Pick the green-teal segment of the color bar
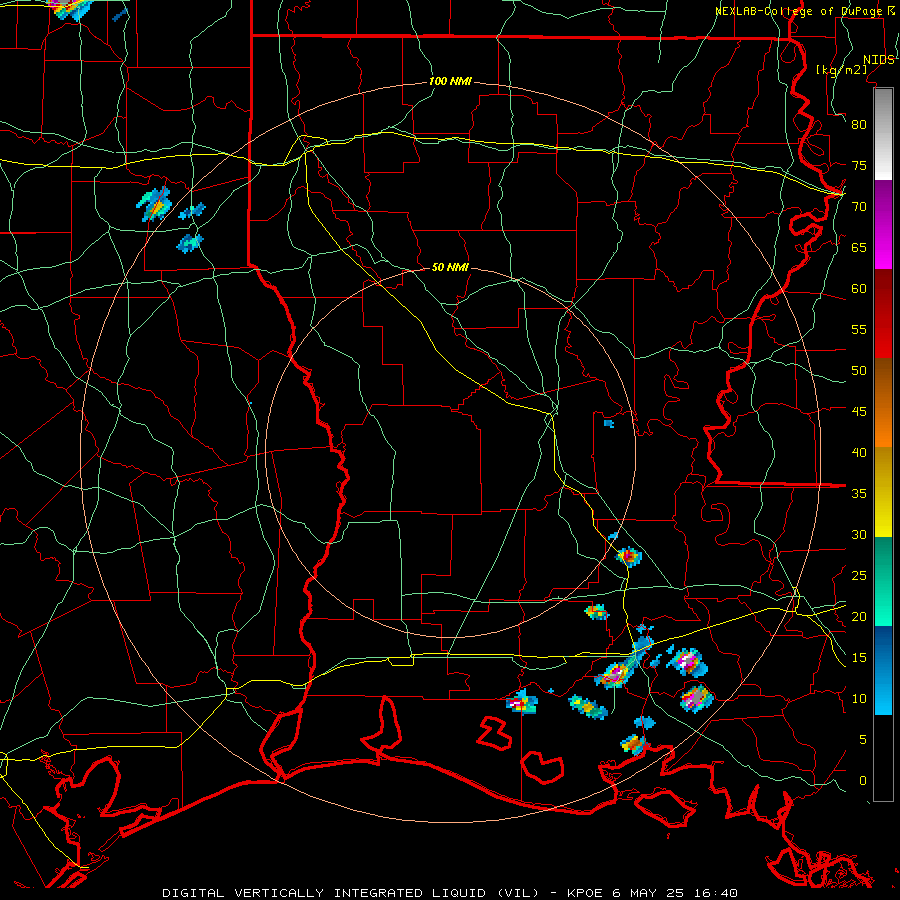The width and height of the screenshot is (900, 900). click(883, 581)
